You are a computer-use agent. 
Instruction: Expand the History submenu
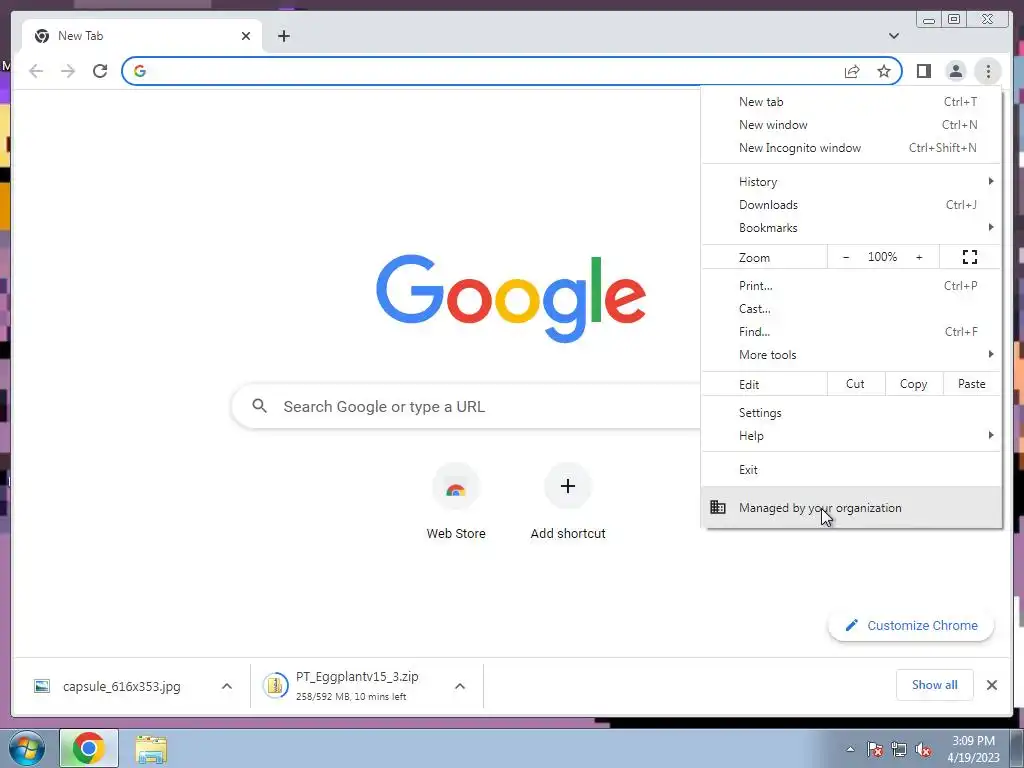pyautogui.click(x=852, y=182)
